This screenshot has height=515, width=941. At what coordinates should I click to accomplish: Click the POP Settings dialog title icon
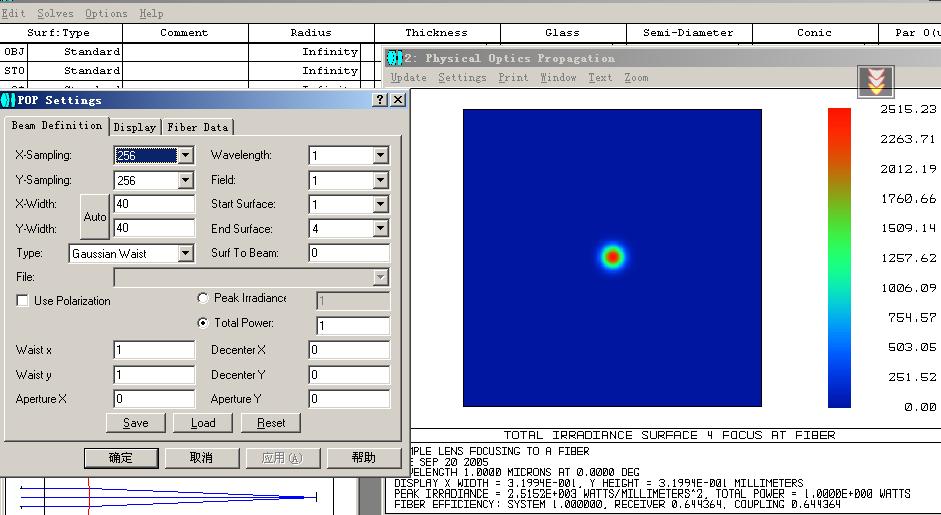(x=8, y=100)
